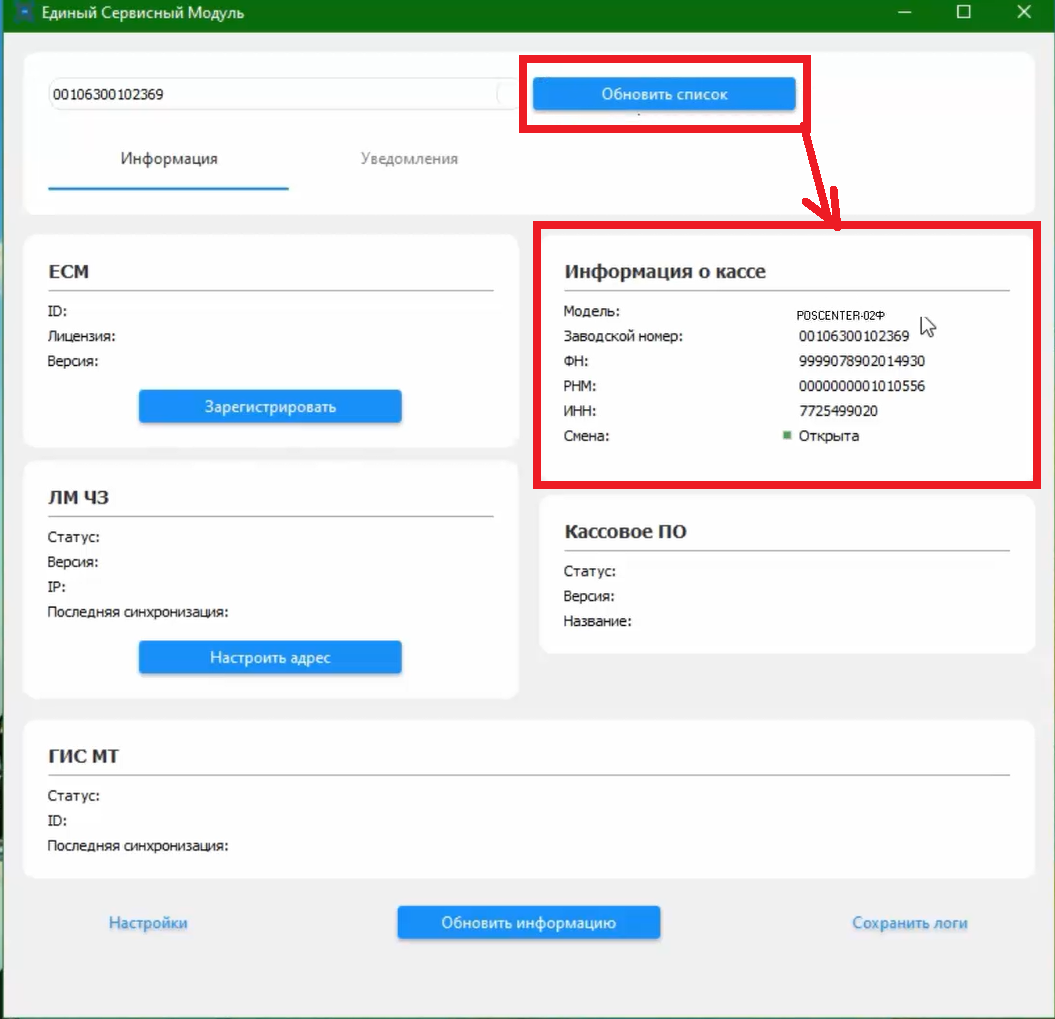Click the app icon in the title bar
This screenshot has height=1019, width=1055.
click(x=23, y=12)
